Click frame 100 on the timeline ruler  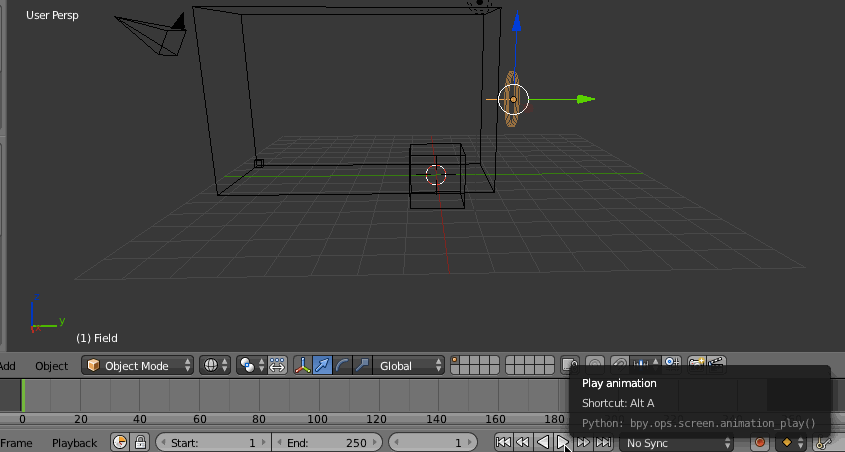point(317,419)
